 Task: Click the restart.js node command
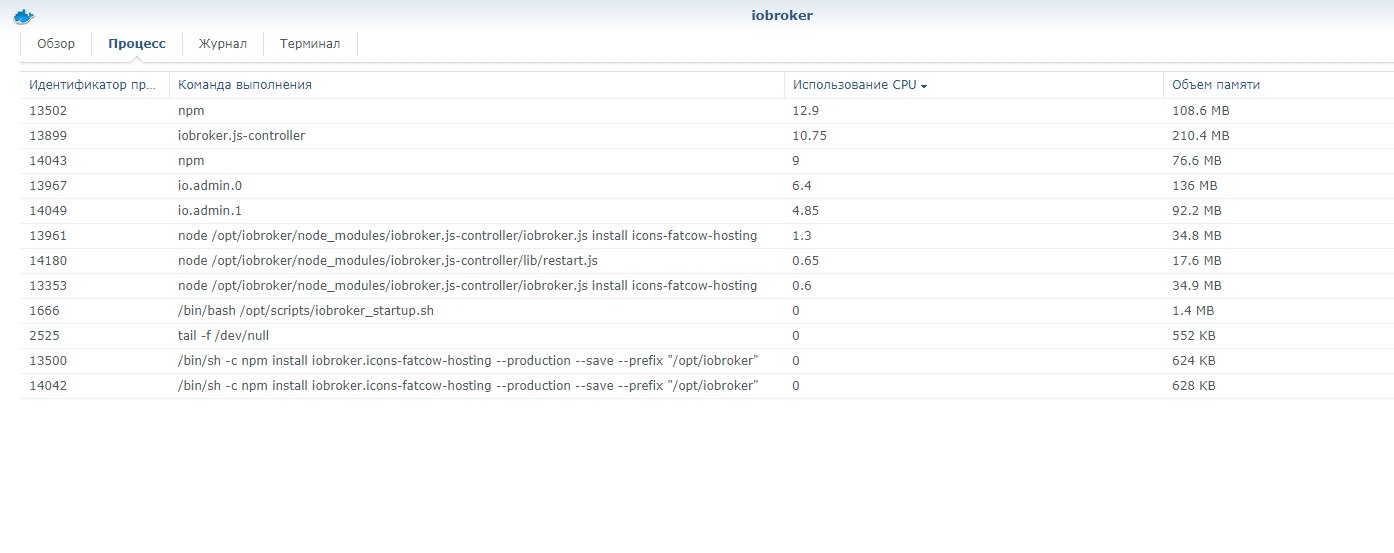388,260
